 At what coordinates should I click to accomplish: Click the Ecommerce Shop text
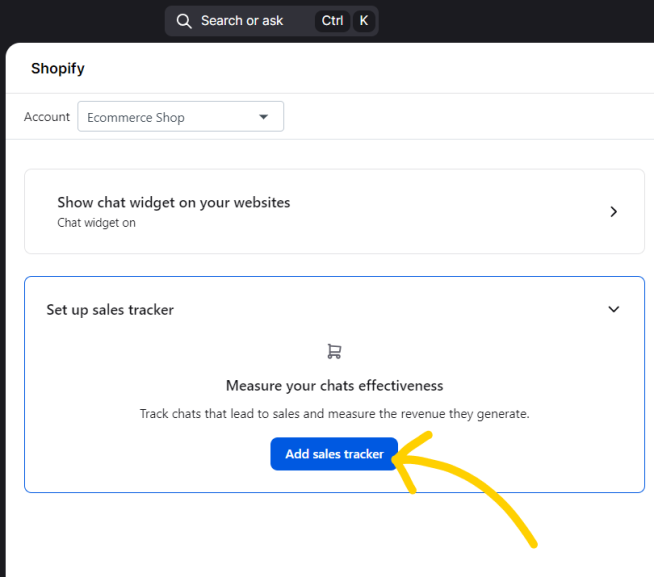click(x=136, y=118)
